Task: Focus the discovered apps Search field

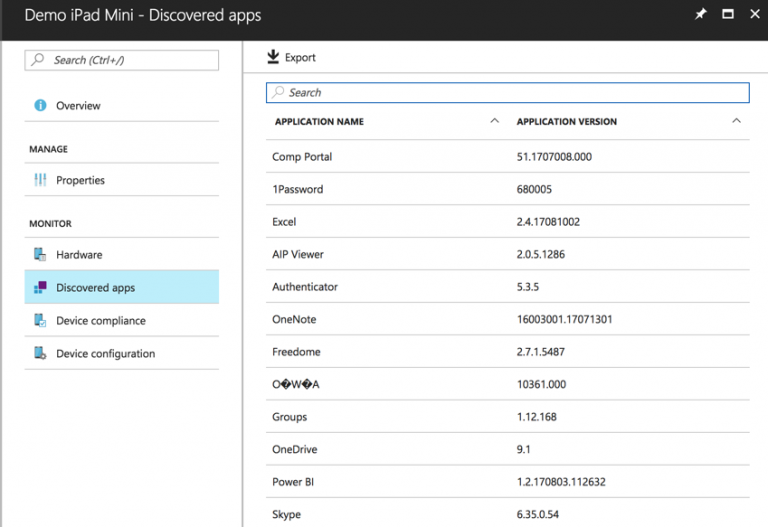Action: (507, 93)
